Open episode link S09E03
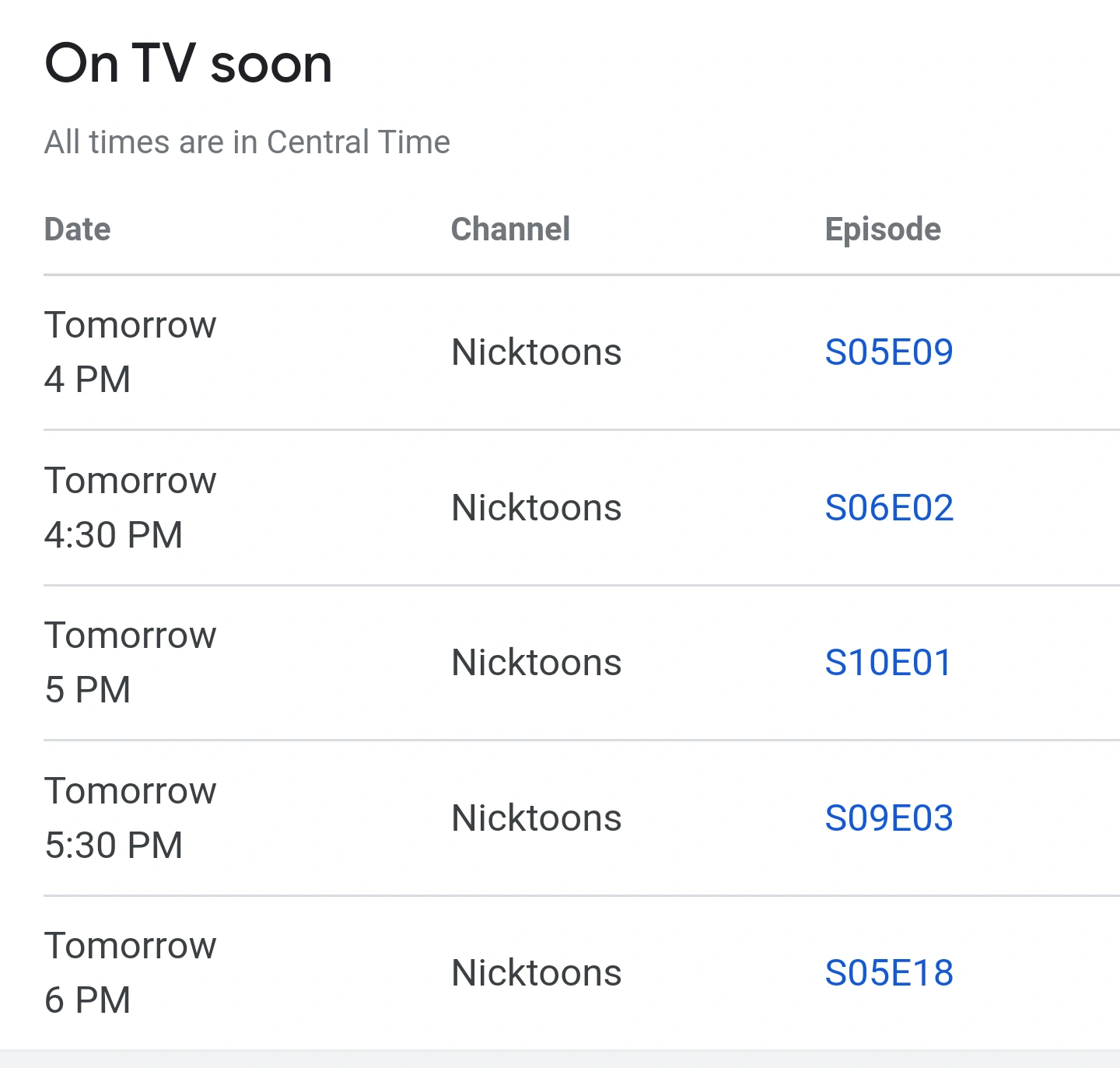 pyautogui.click(x=888, y=818)
